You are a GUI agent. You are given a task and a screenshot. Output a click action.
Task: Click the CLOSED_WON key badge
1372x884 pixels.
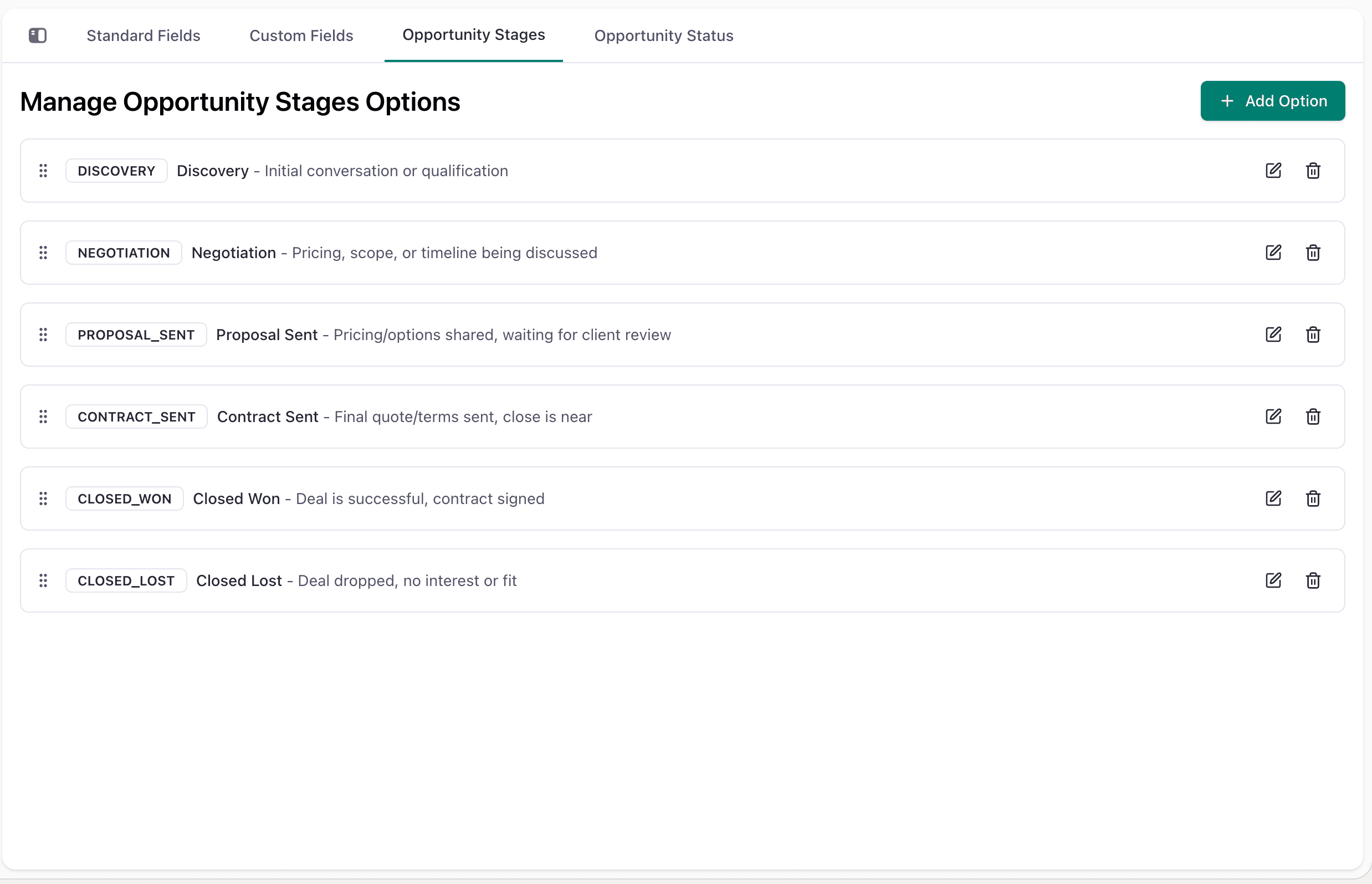click(x=125, y=500)
